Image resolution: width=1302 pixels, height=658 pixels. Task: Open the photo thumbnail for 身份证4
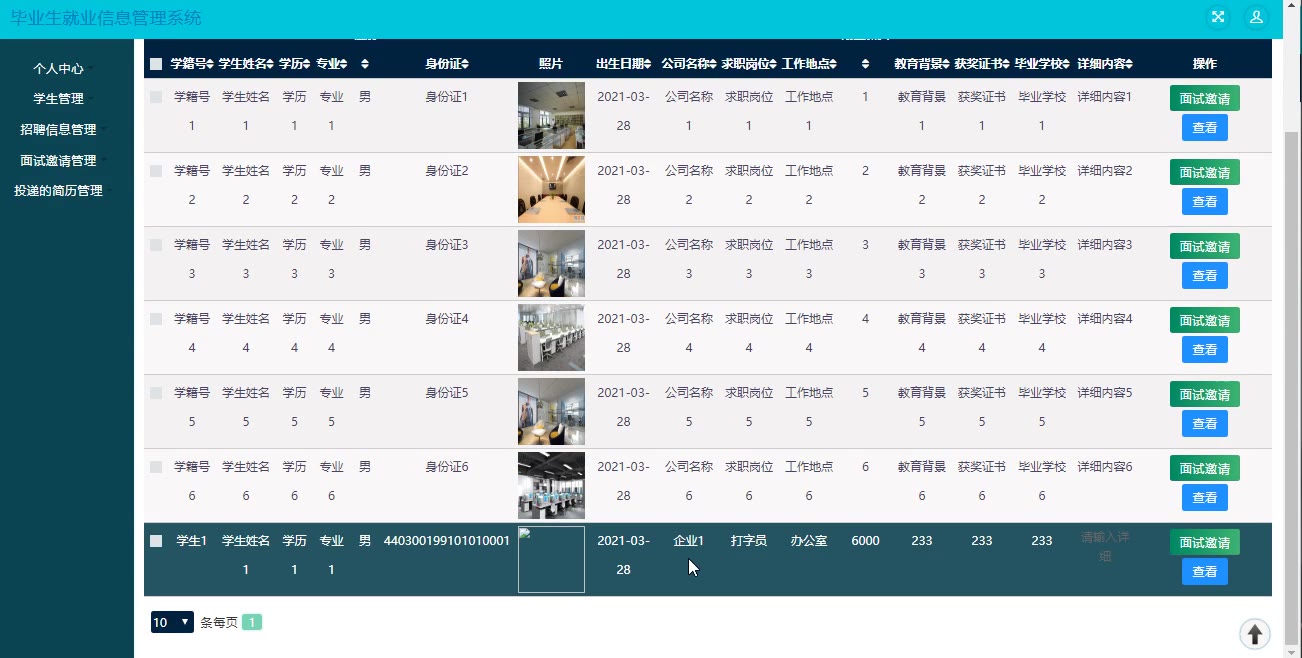click(551, 338)
